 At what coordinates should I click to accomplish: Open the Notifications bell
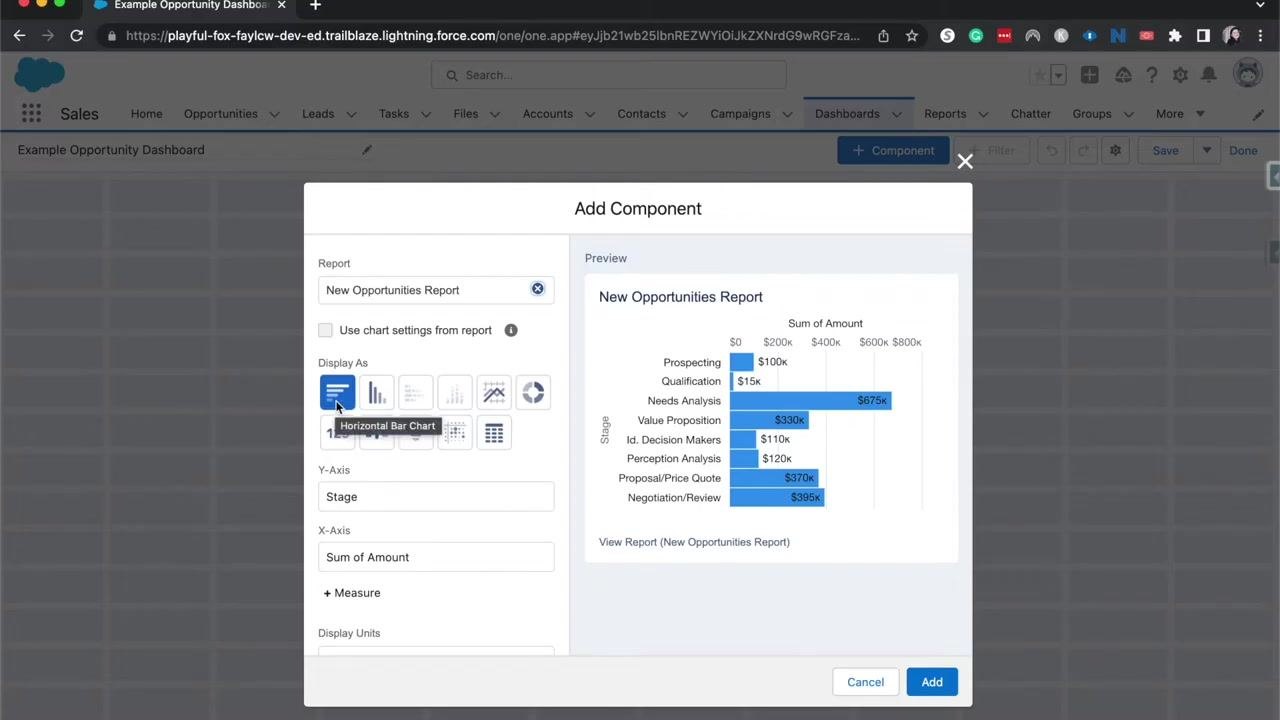(1209, 75)
